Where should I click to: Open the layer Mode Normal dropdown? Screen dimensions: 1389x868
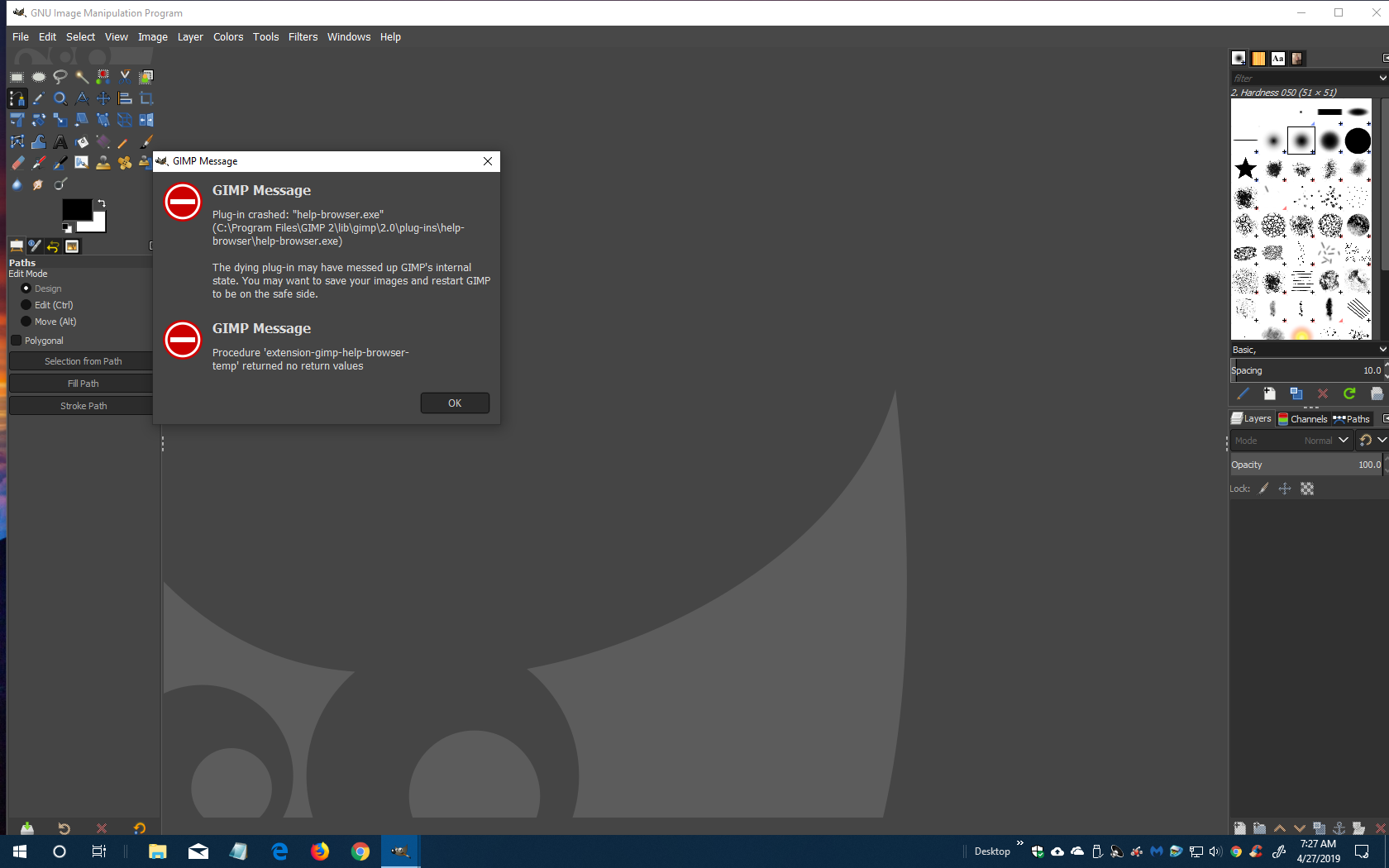pyautogui.click(x=1291, y=441)
